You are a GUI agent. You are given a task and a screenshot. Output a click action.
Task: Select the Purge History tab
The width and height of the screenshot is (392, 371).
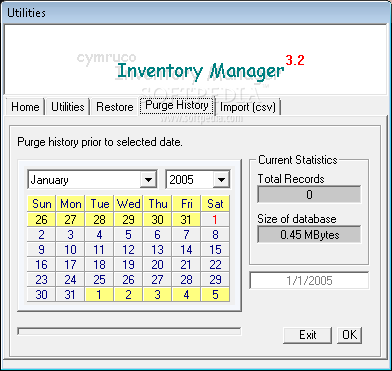coord(177,105)
